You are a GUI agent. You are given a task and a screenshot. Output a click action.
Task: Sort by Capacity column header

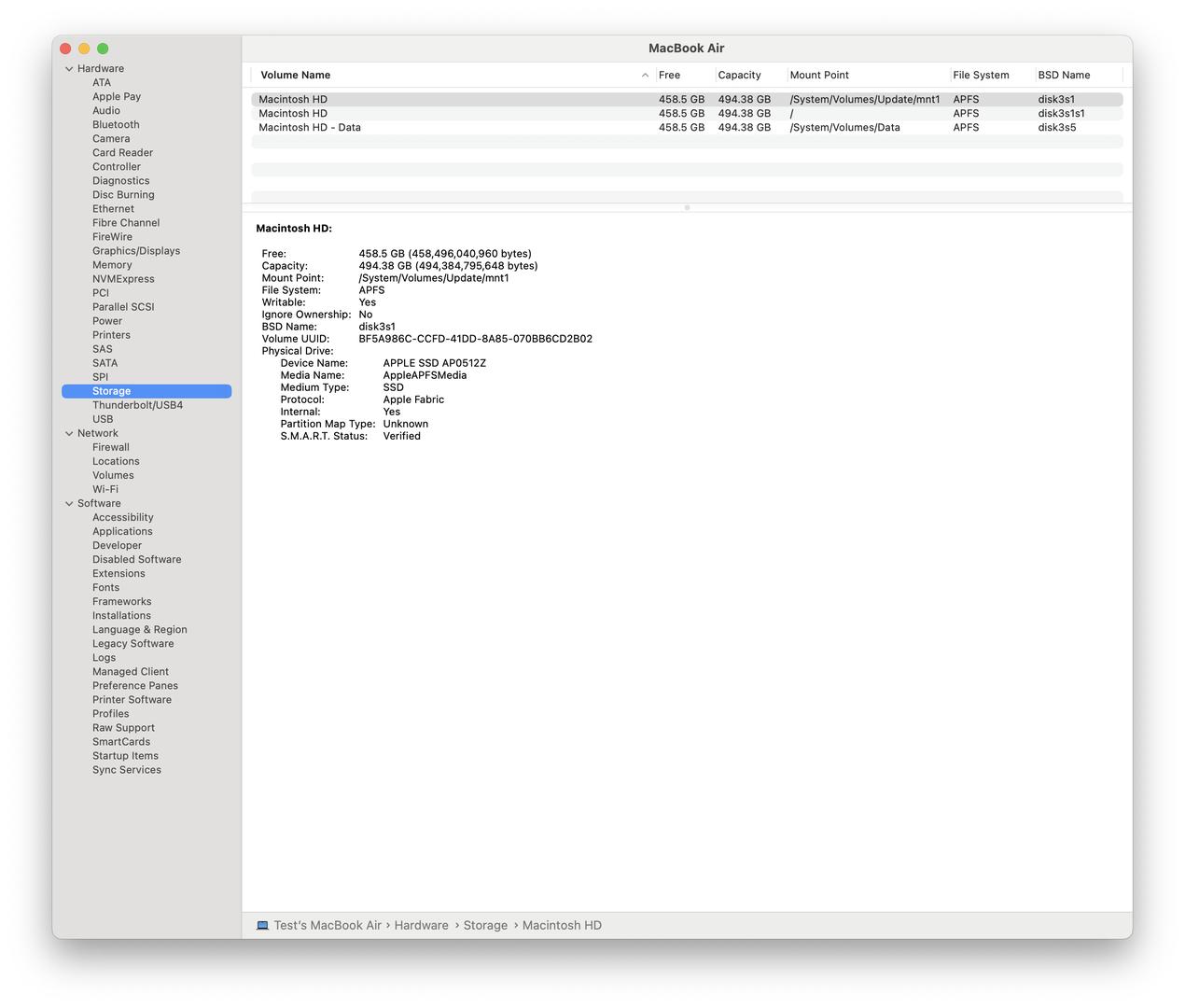pos(739,75)
